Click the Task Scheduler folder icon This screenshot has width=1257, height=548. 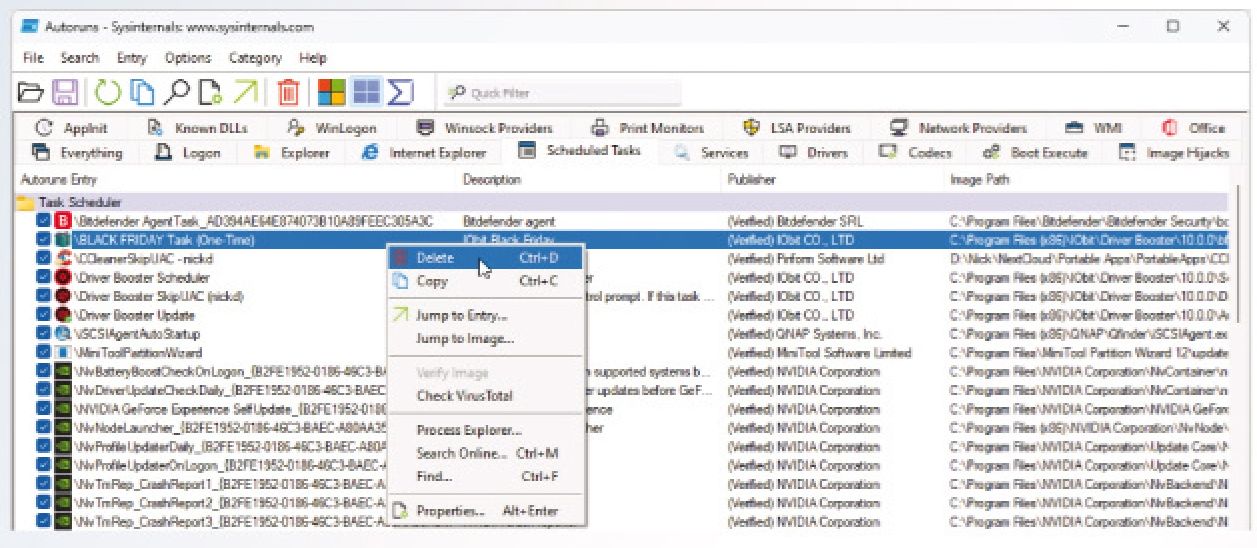[25, 202]
